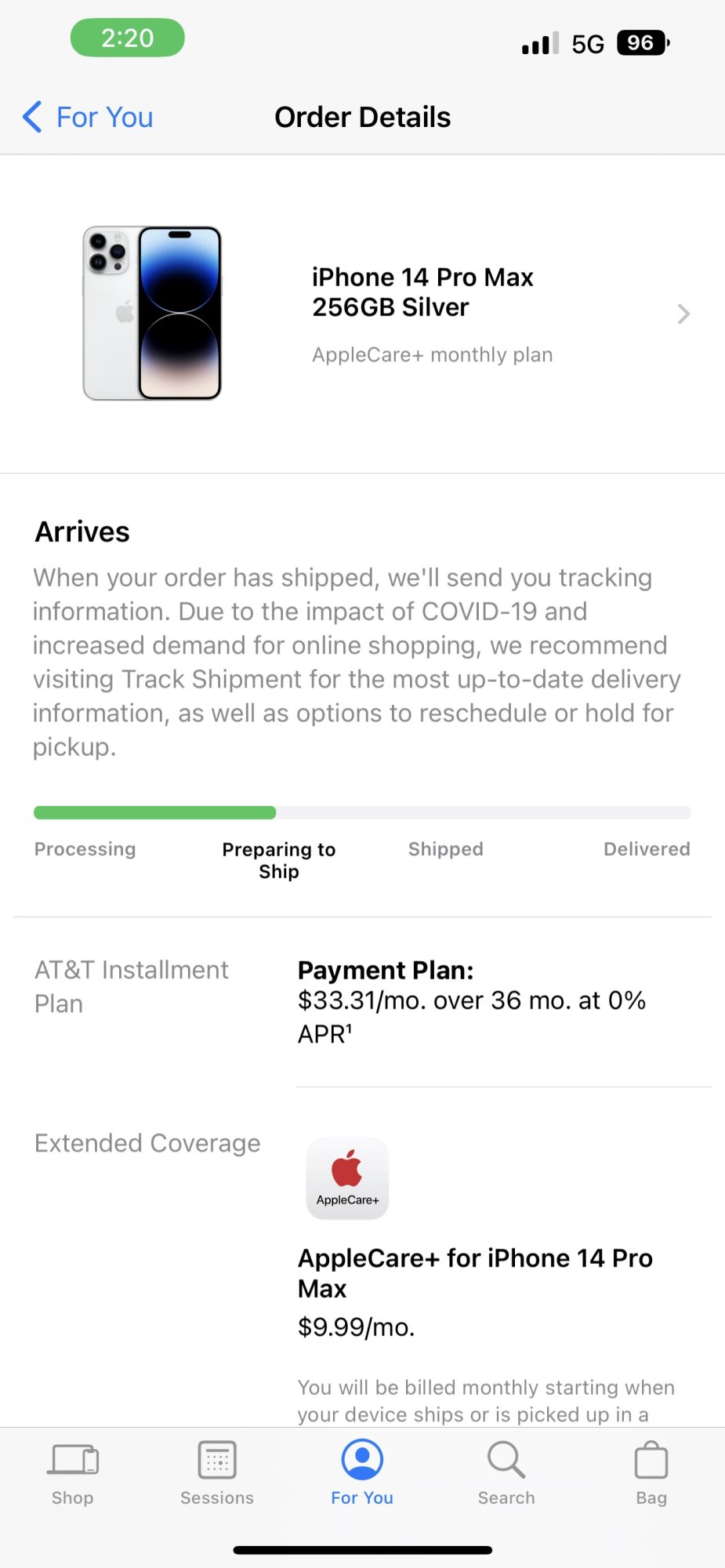Tap the cellular signal bars icon
Screen dimensions: 725x1568
(540, 43)
